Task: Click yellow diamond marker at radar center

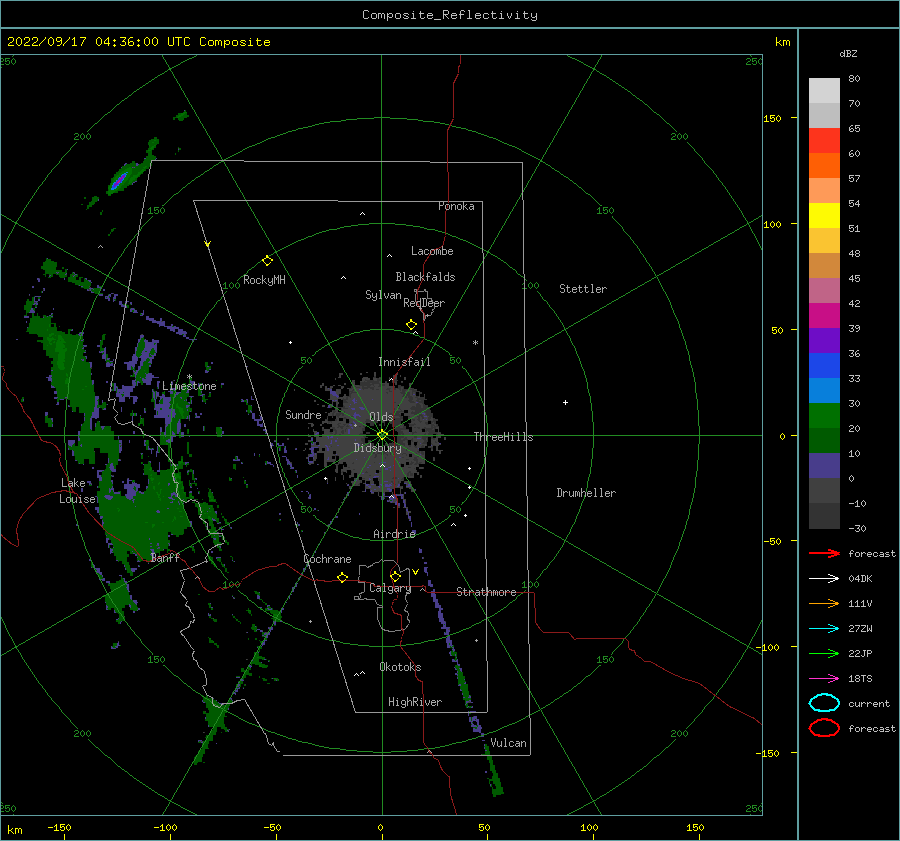Action: 382,435
